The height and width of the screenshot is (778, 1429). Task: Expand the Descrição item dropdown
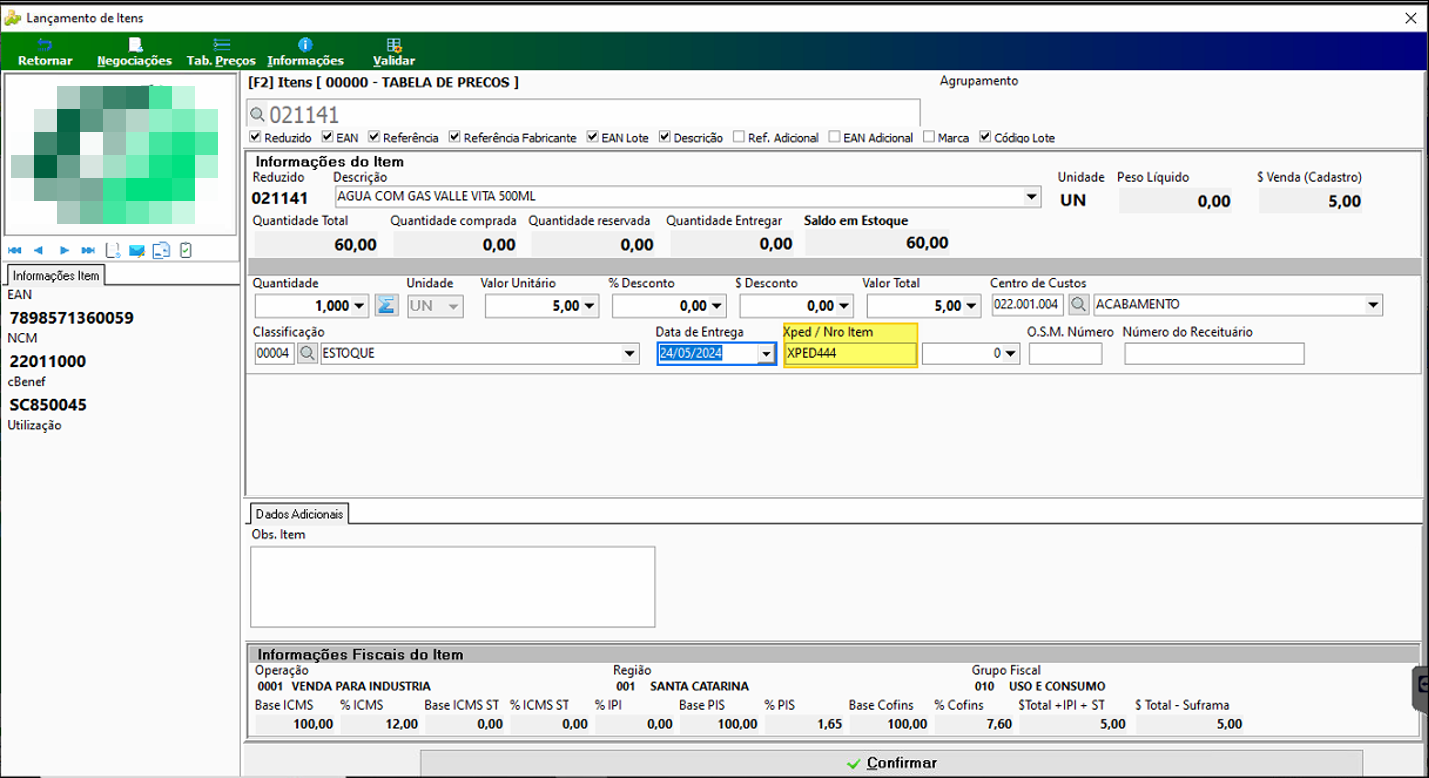coord(1033,197)
